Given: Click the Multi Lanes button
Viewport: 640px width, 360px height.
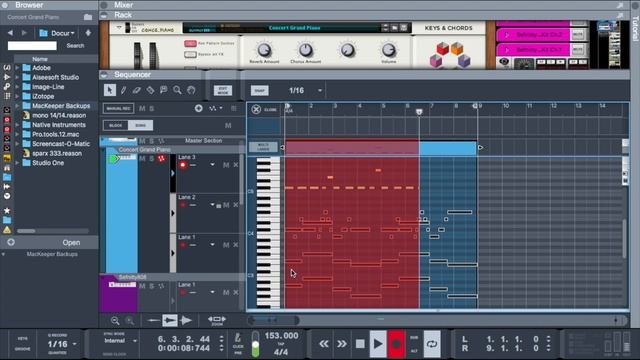Looking at the screenshot, I should [x=263, y=147].
